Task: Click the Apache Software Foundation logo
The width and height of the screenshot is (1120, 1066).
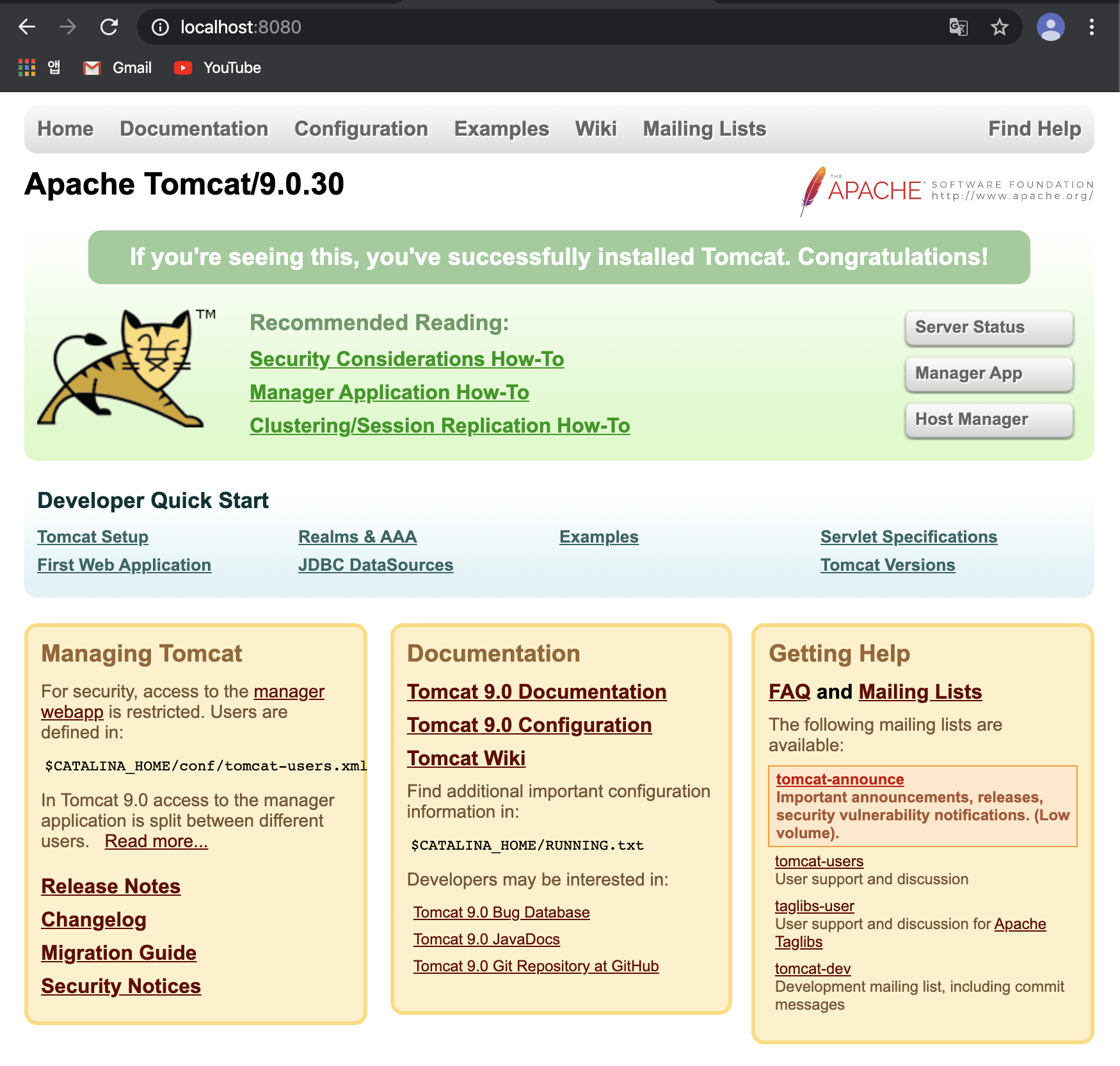Action: (946, 191)
